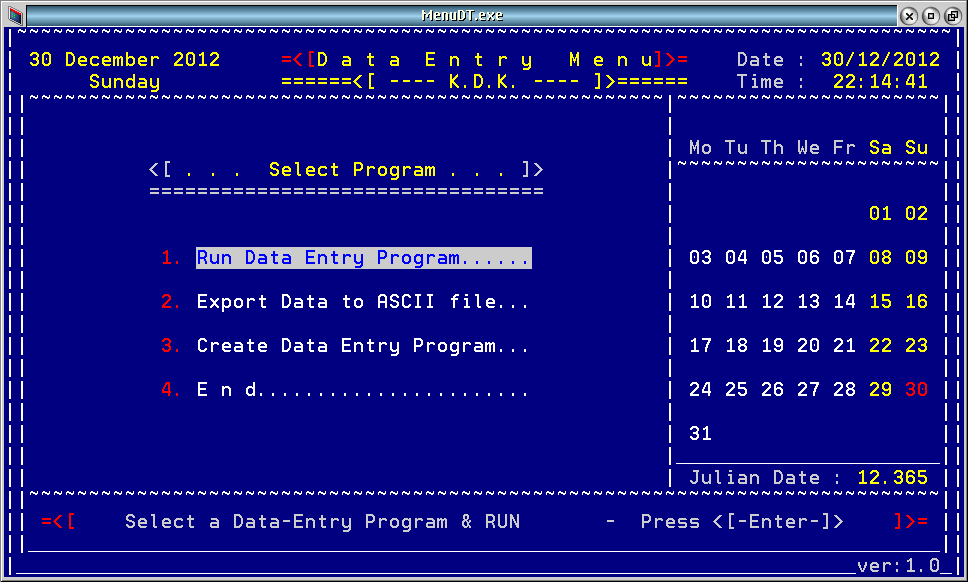This screenshot has width=968, height=582.
Task: Click day 15 in the calendar
Action: pos(880,302)
